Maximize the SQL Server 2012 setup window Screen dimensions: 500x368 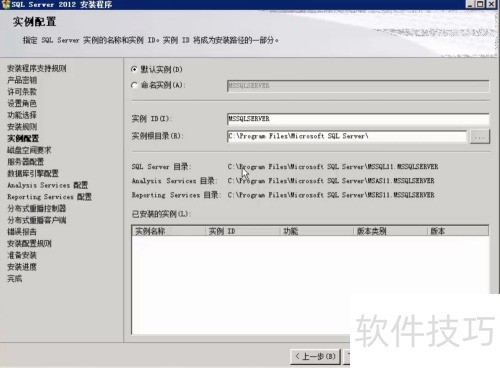tap(480, 4)
